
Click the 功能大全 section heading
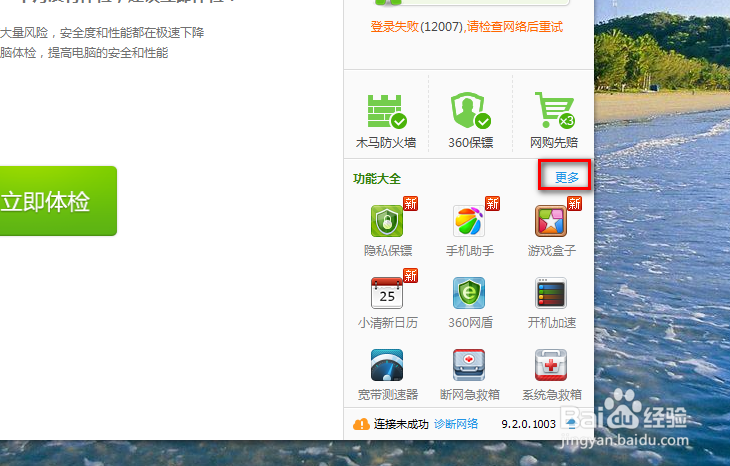(x=377, y=179)
